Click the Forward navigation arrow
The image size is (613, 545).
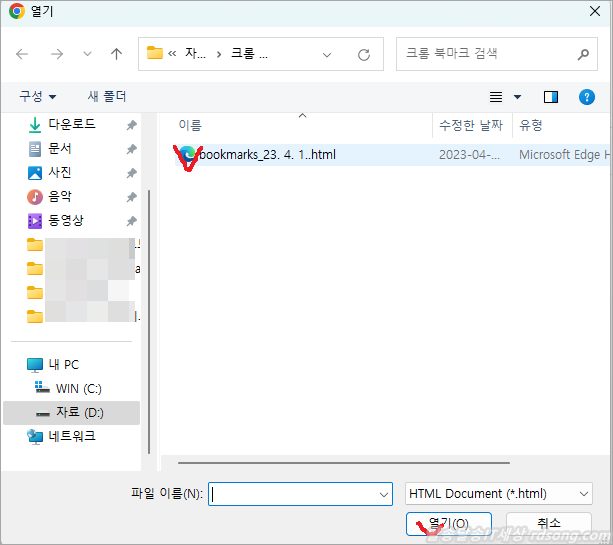point(57,54)
